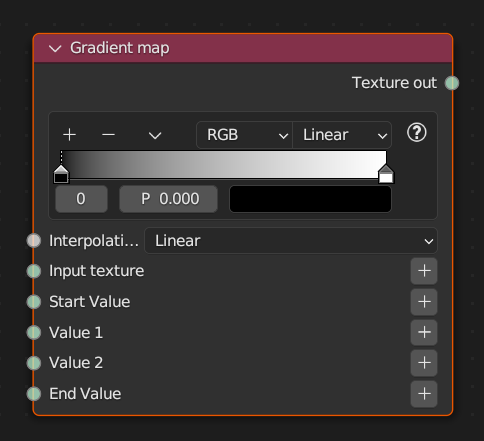
Task: Click the Interpolation input socket
Action: [34, 241]
